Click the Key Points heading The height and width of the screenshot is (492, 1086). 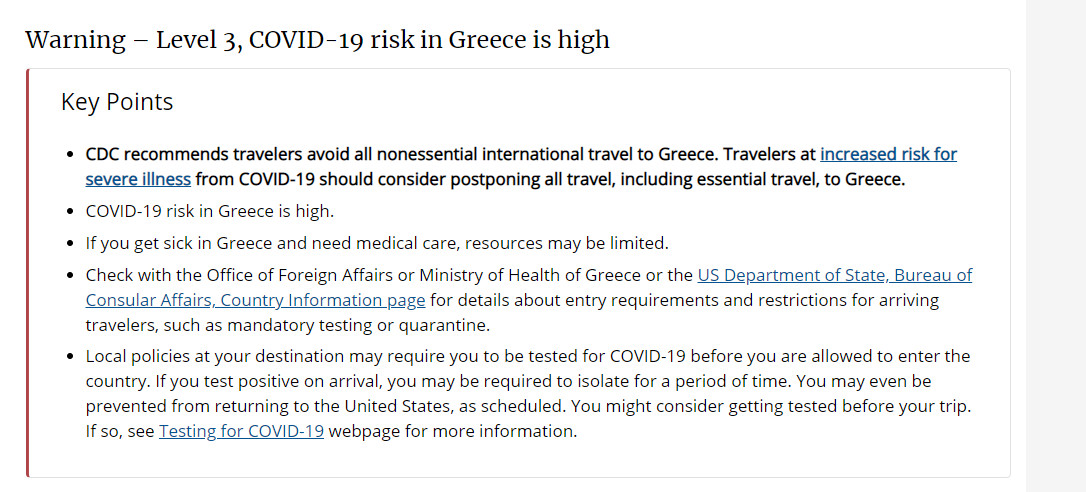(117, 102)
